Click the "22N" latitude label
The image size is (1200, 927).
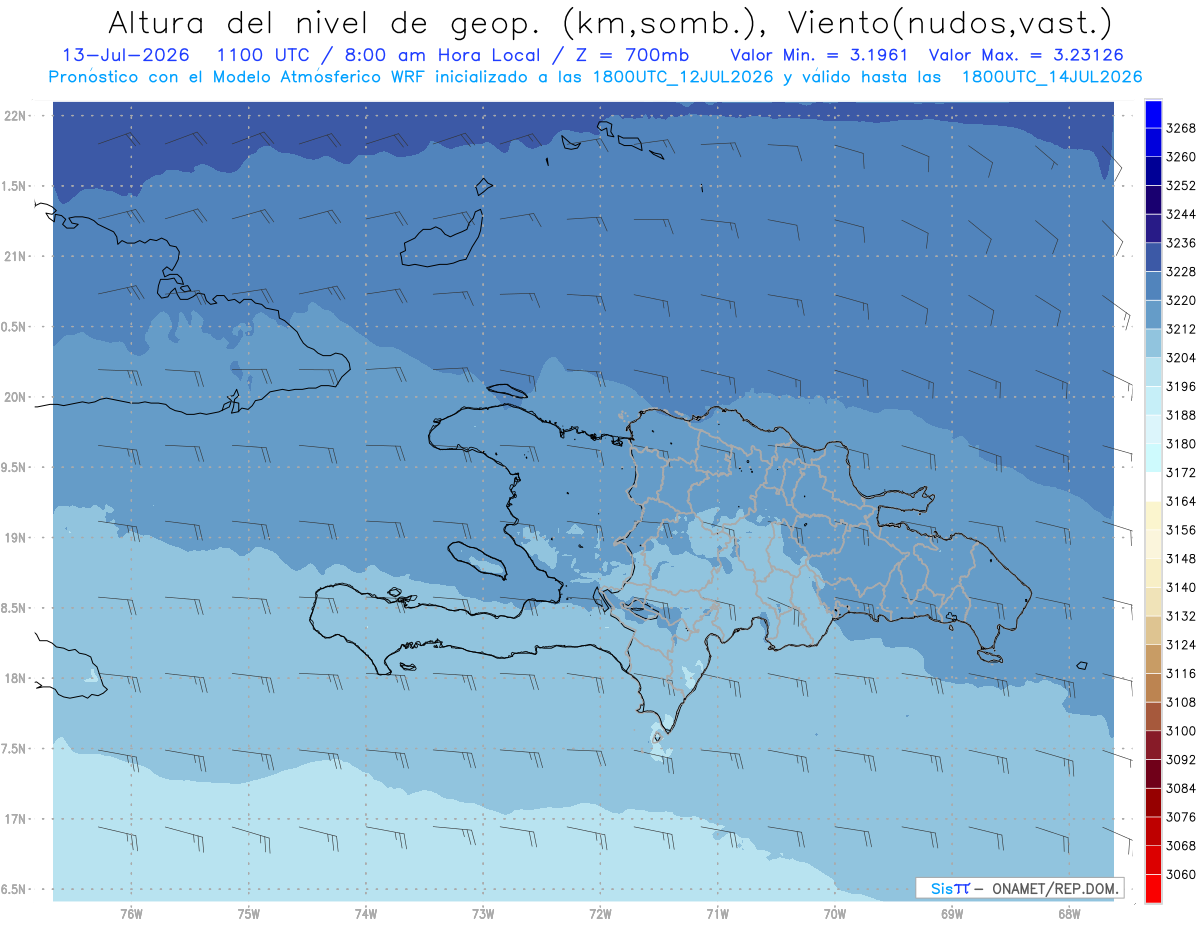[15, 116]
